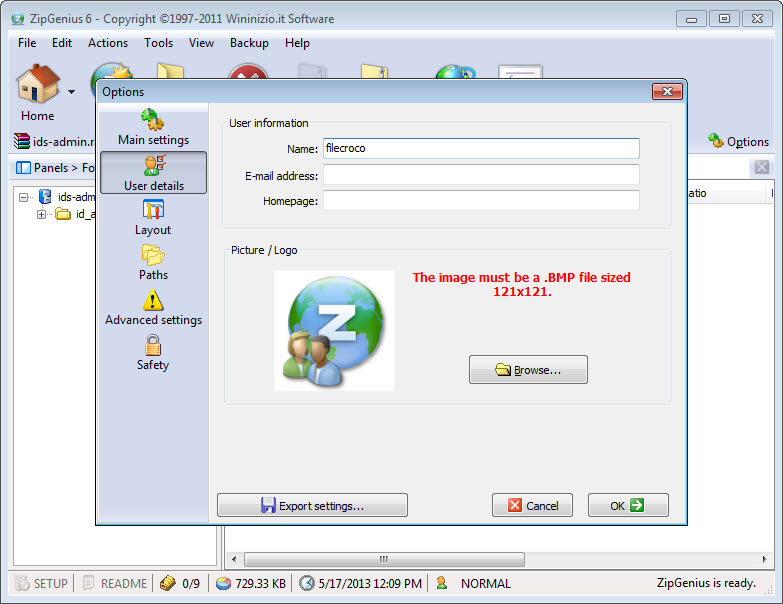This screenshot has width=783, height=604.
Task: Click the E-mail address input field
Action: [x=481, y=175]
